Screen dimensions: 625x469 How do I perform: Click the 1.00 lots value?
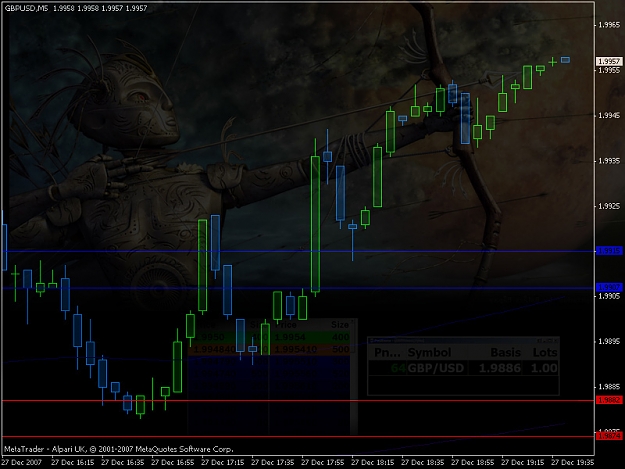(x=544, y=368)
